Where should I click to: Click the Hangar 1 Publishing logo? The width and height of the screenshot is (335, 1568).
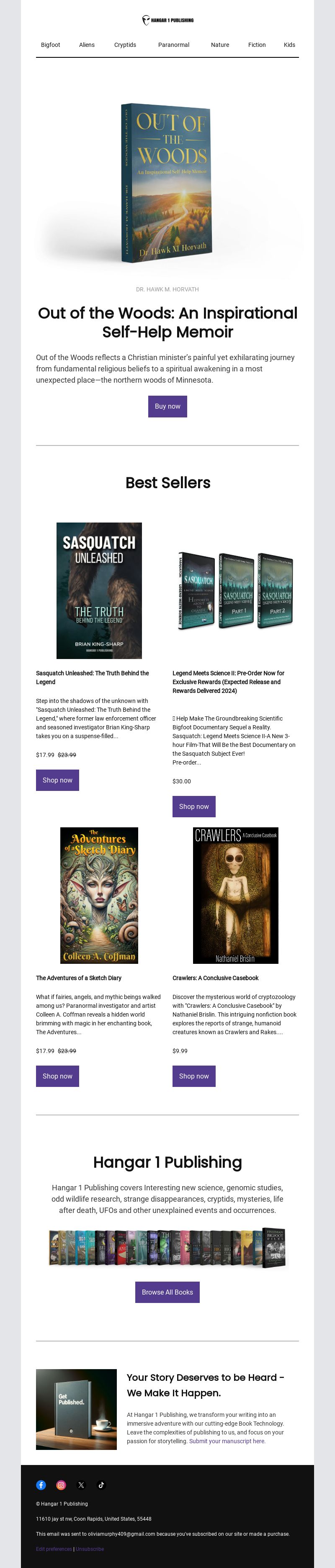tap(167, 20)
